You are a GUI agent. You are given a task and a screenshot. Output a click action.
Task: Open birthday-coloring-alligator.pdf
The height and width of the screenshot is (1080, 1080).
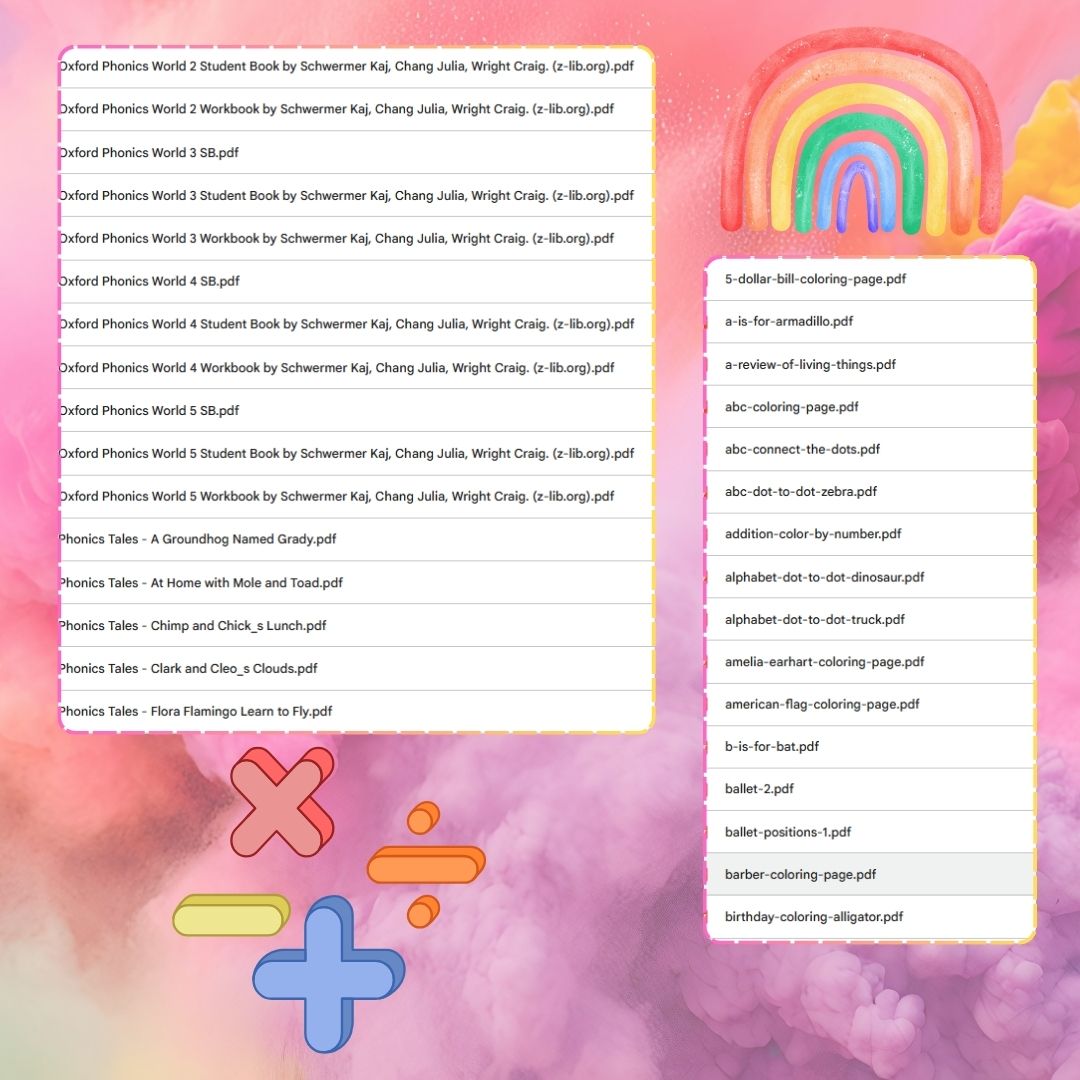click(814, 916)
